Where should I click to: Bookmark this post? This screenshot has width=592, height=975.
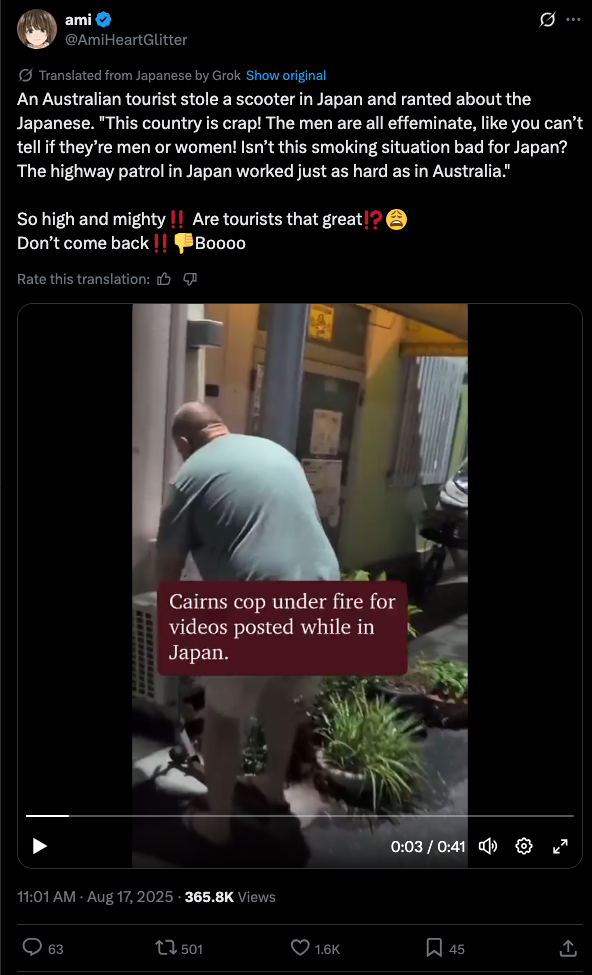(445, 949)
